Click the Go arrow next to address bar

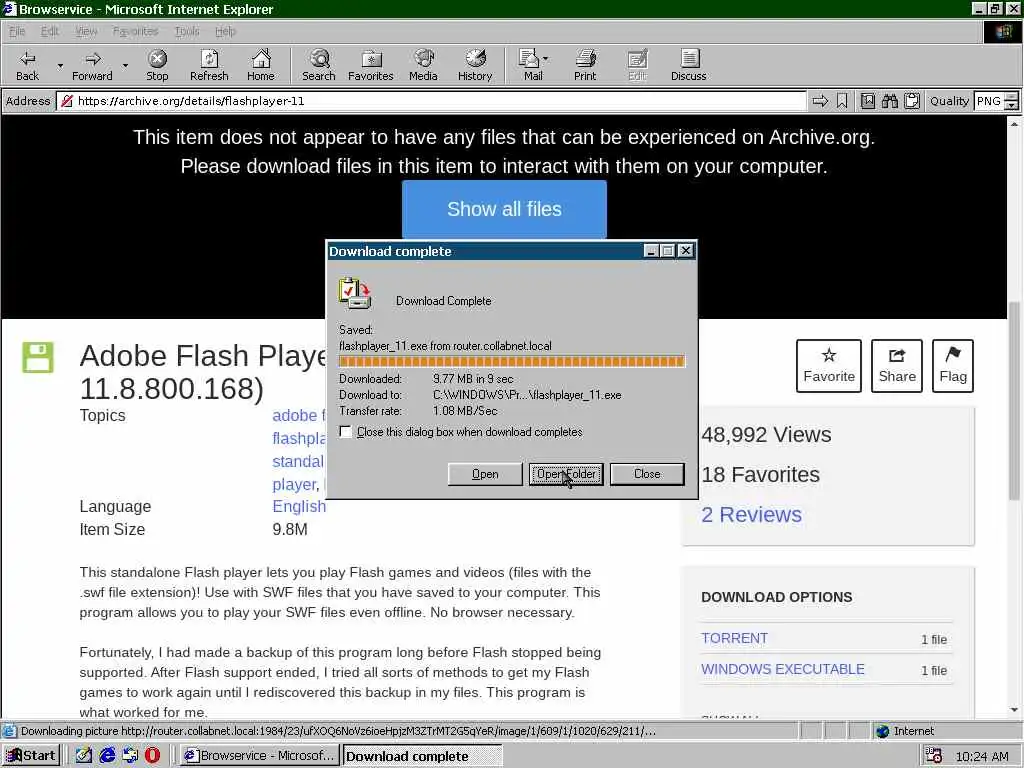click(820, 101)
